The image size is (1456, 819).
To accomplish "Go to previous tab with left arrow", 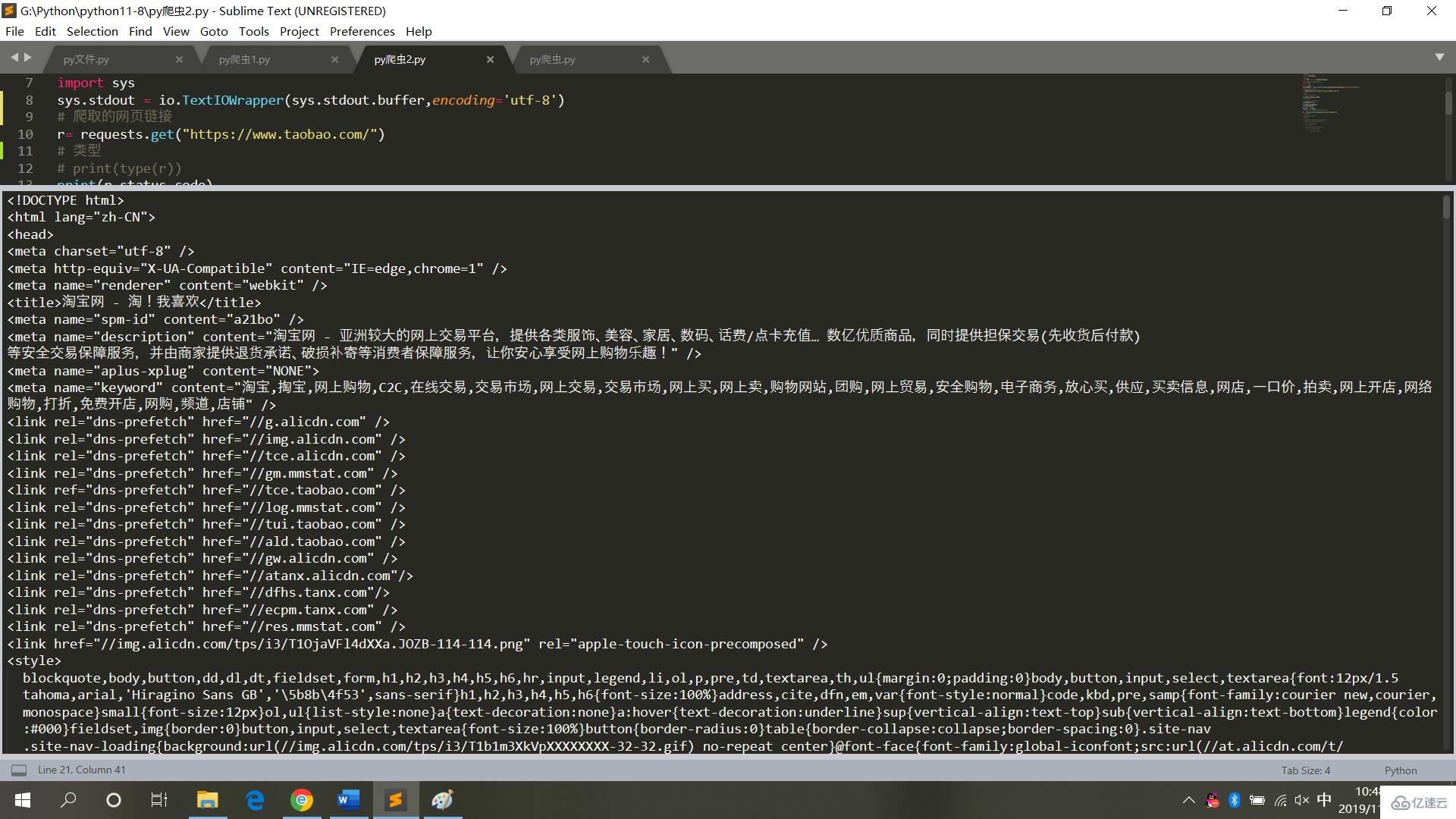I will 14,58.
